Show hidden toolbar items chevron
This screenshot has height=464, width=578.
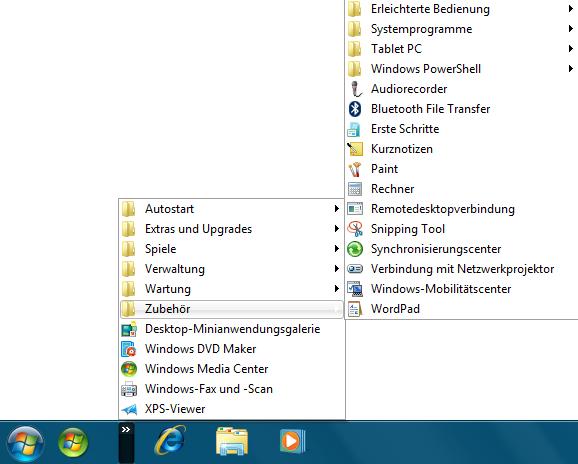(126, 429)
